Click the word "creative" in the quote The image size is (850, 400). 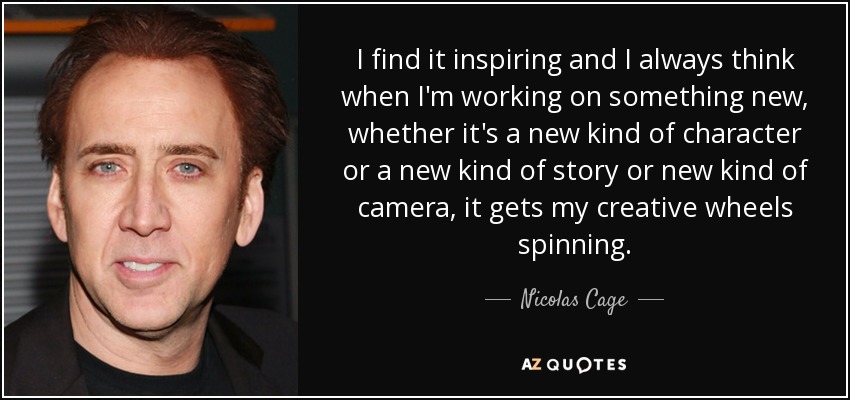click(x=645, y=208)
